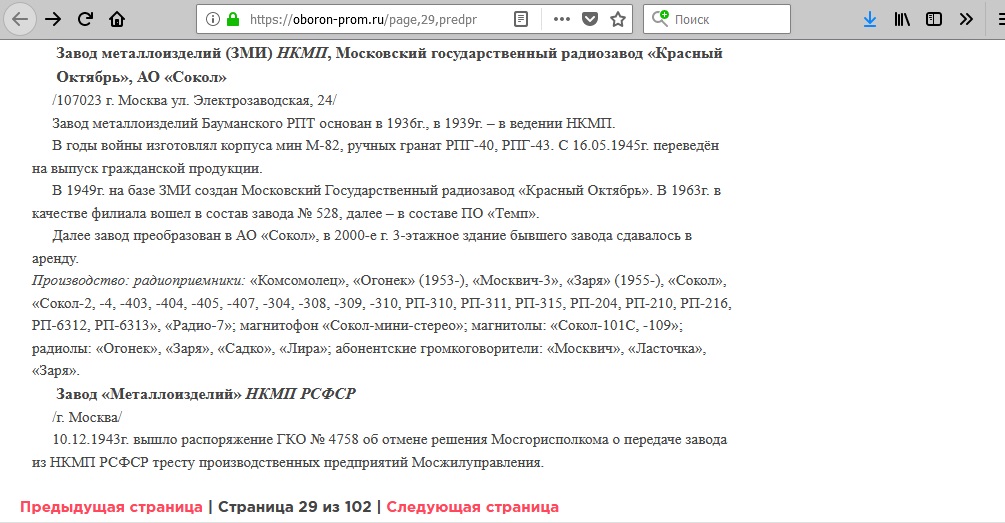This screenshot has width=1005, height=523.
Task: Toggle the sidebar view
Action: pyautogui.click(x=933, y=19)
